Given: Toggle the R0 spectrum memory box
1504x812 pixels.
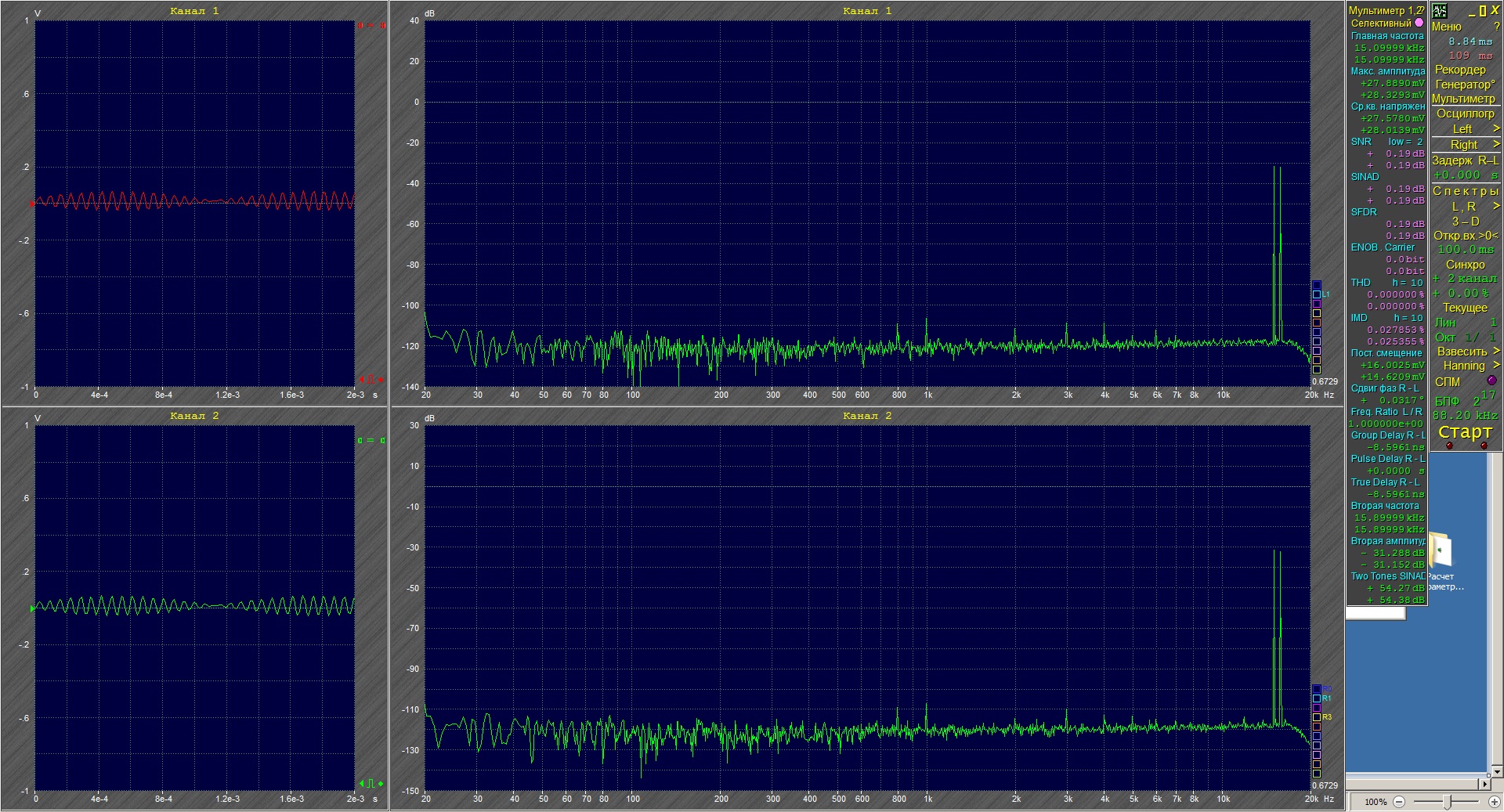Looking at the screenshot, I should point(1317,689).
